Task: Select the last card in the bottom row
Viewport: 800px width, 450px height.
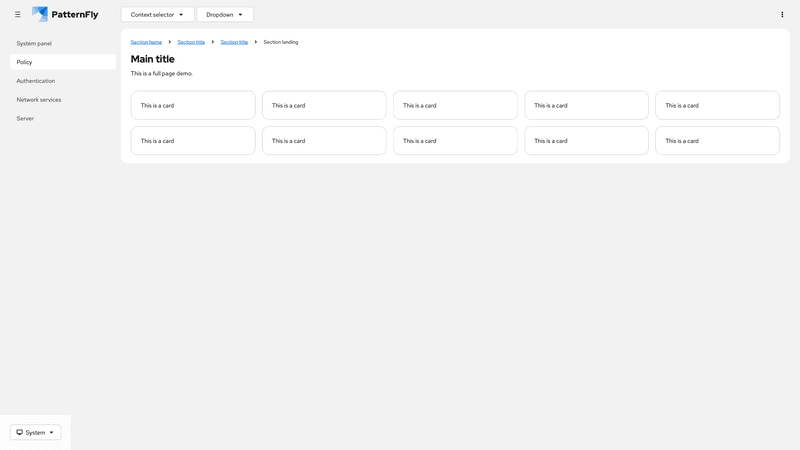Action: [x=717, y=141]
